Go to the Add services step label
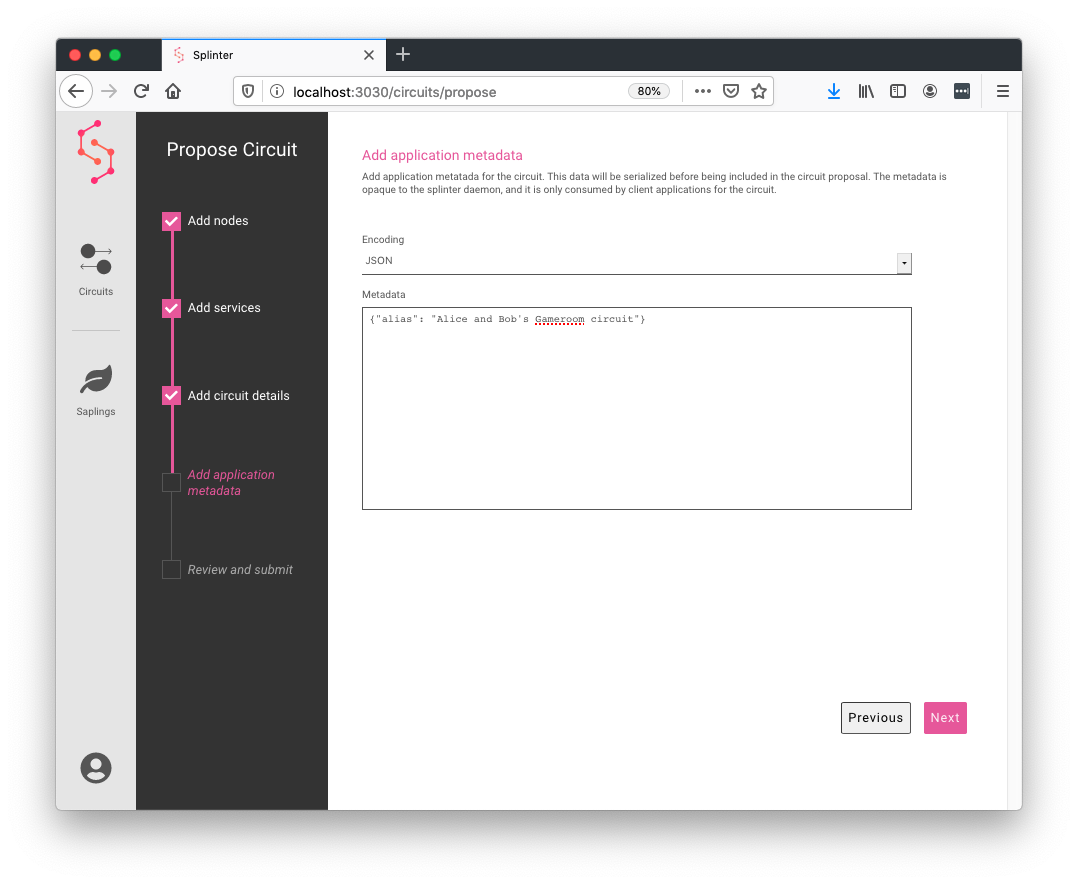This screenshot has height=884, width=1078. [224, 308]
